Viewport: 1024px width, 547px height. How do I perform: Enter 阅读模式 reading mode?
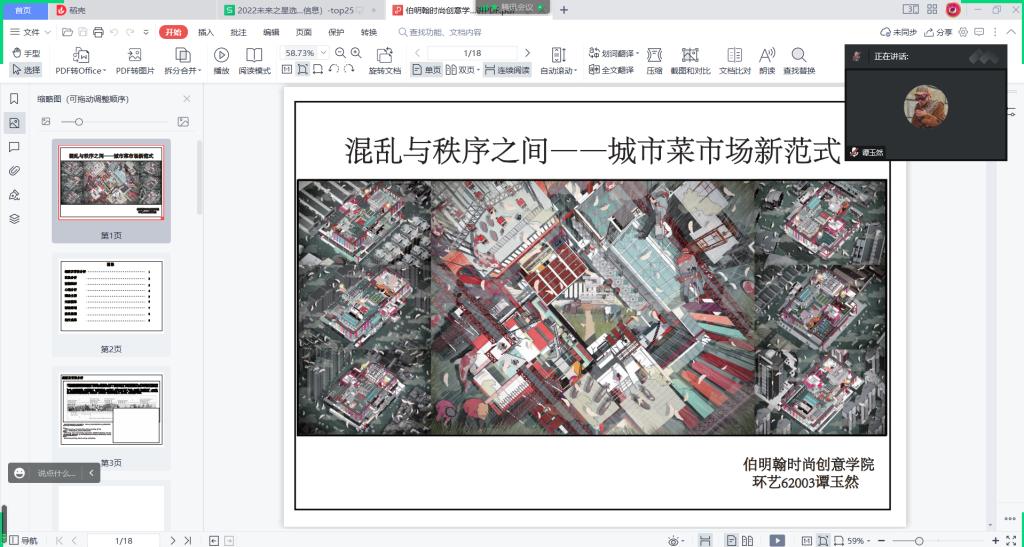255,55
